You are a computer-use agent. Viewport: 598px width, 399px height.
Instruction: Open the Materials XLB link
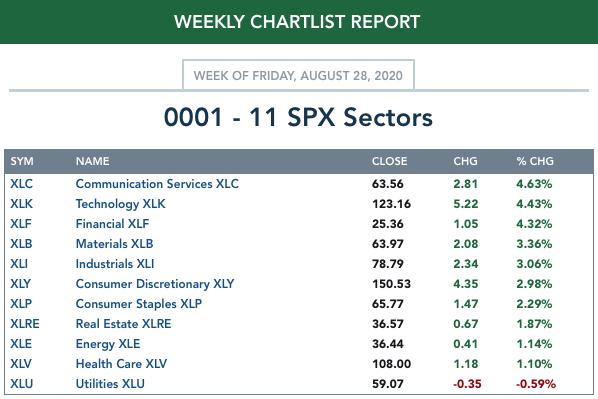point(114,244)
